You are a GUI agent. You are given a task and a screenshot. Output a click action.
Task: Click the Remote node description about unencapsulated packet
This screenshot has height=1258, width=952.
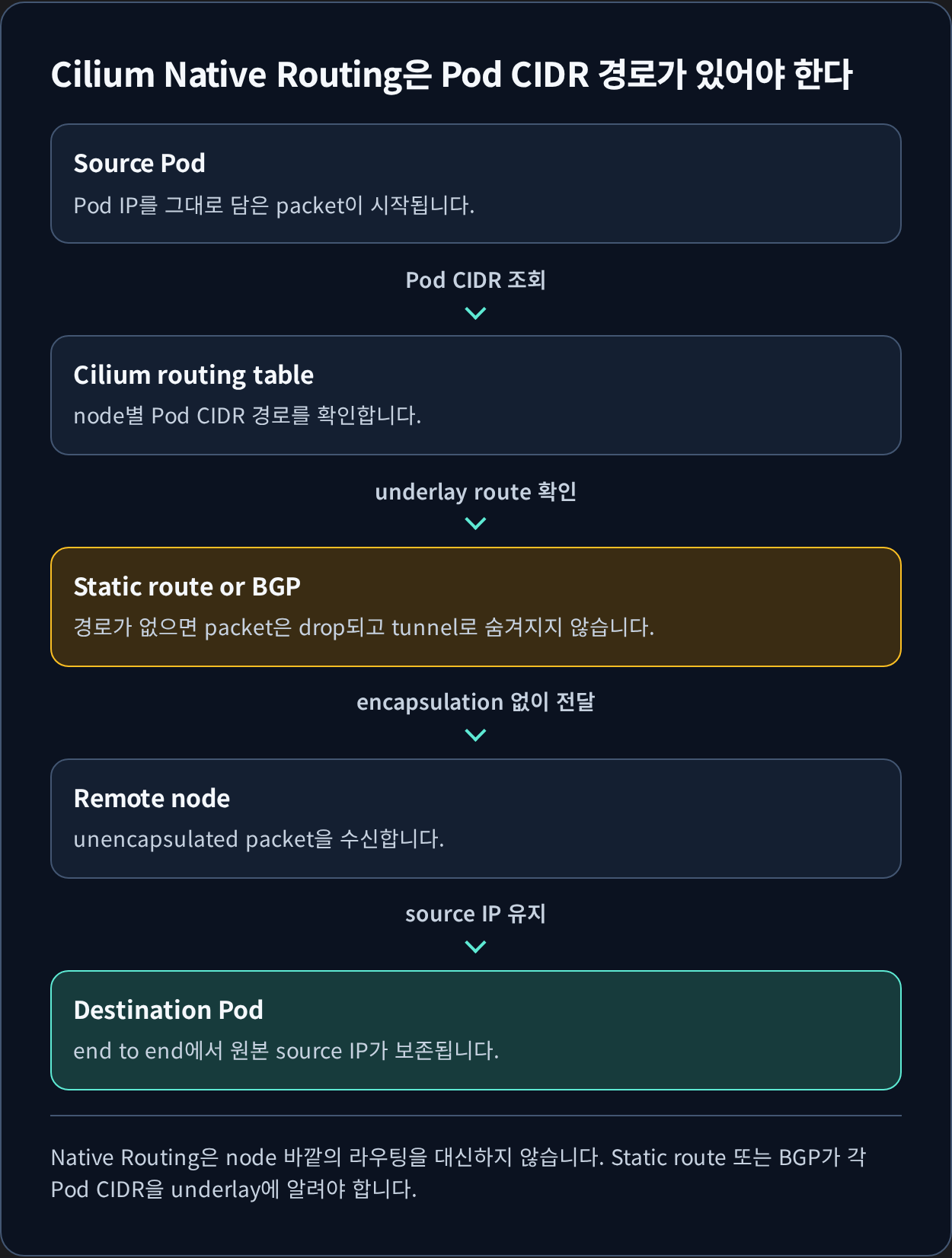click(259, 839)
